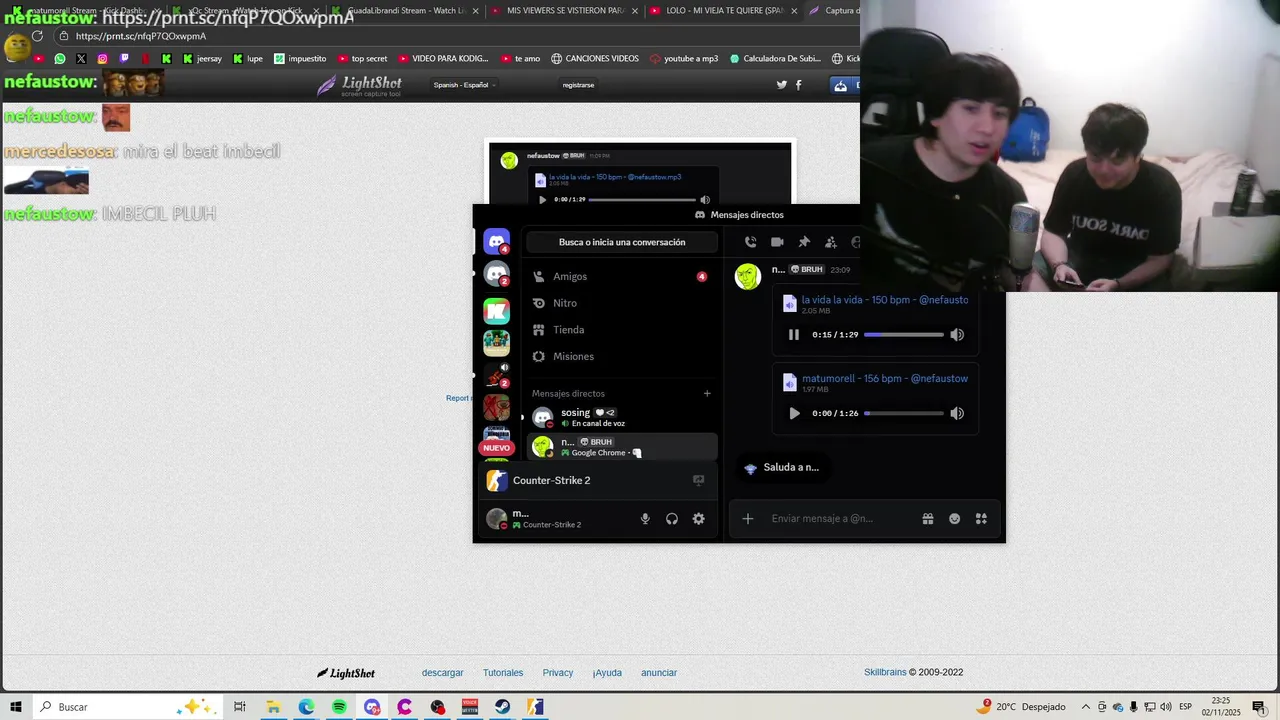The width and height of the screenshot is (1280, 720).
Task: Seek in matumorell audio progress bar
Action: click(x=904, y=413)
